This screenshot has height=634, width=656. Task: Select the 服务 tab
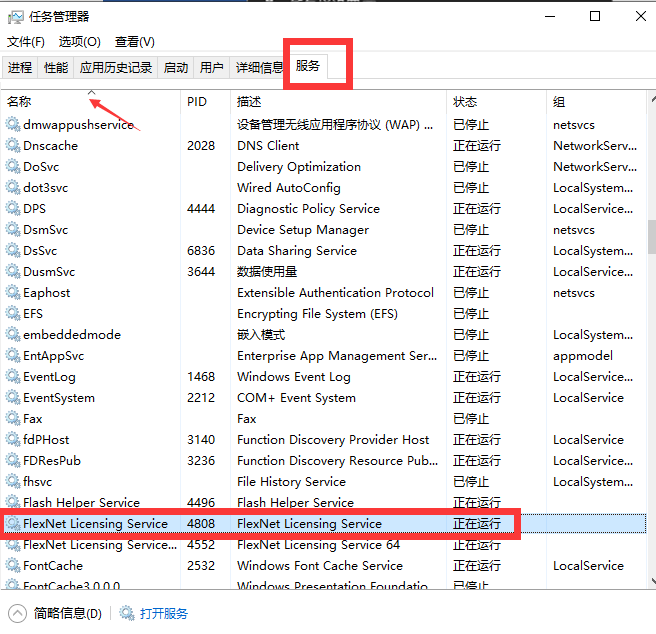point(308,66)
